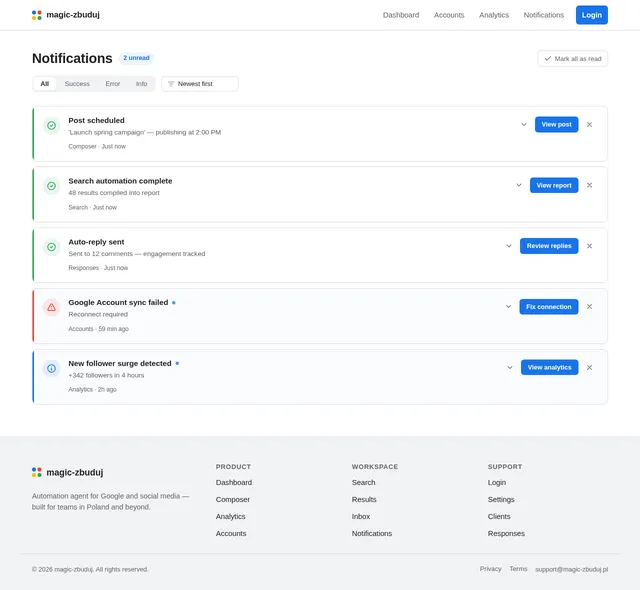
Task: Click the 2 unread badge
Action: (x=136, y=58)
